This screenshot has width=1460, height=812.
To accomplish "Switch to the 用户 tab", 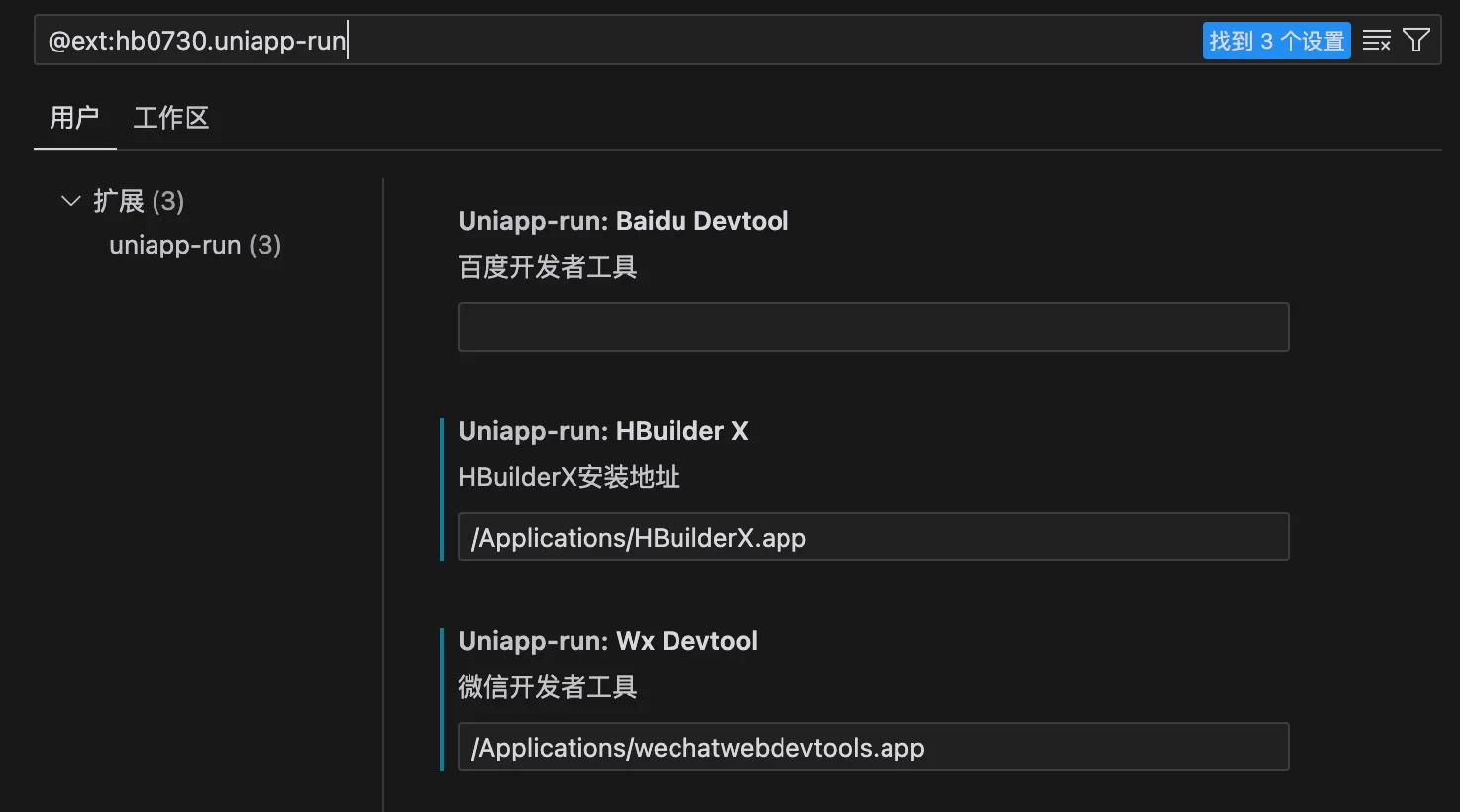I will 74,118.
